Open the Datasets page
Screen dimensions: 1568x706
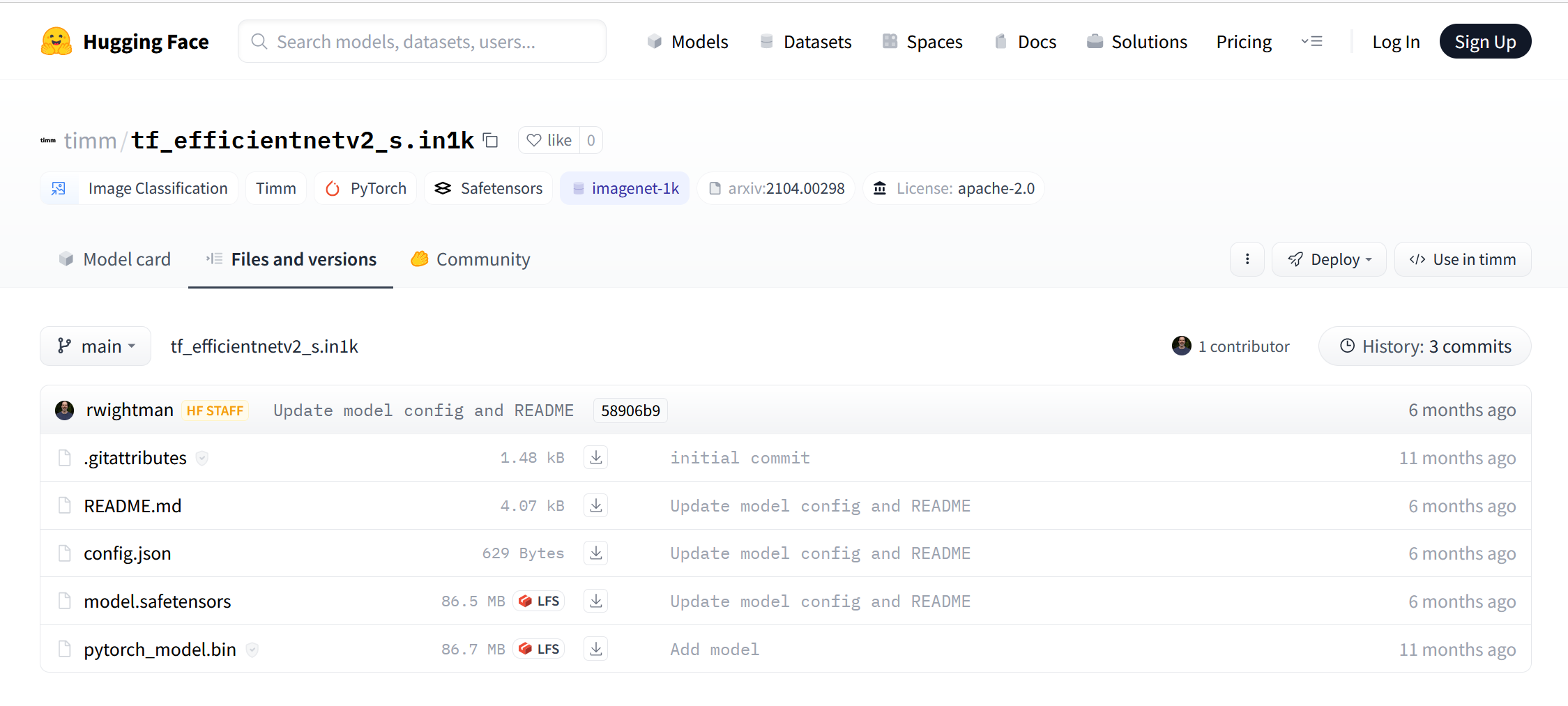click(805, 42)
